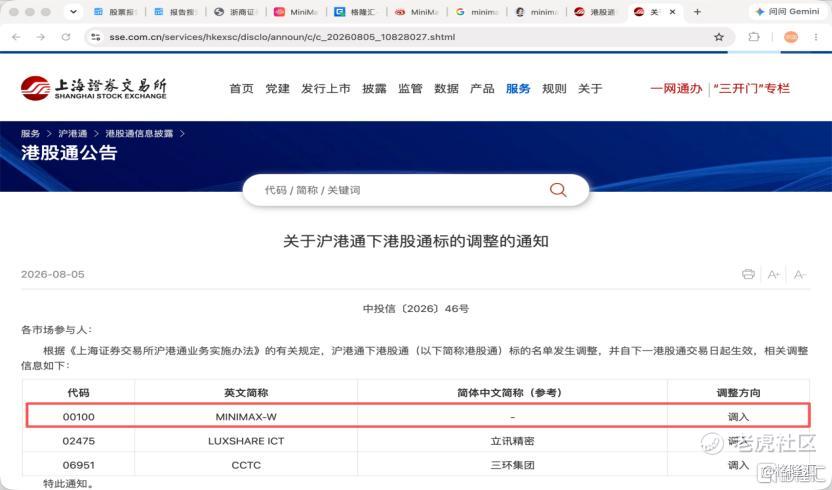832x490 pixels.
Task: Open site information icon in address bar
Action: (96, 37)
